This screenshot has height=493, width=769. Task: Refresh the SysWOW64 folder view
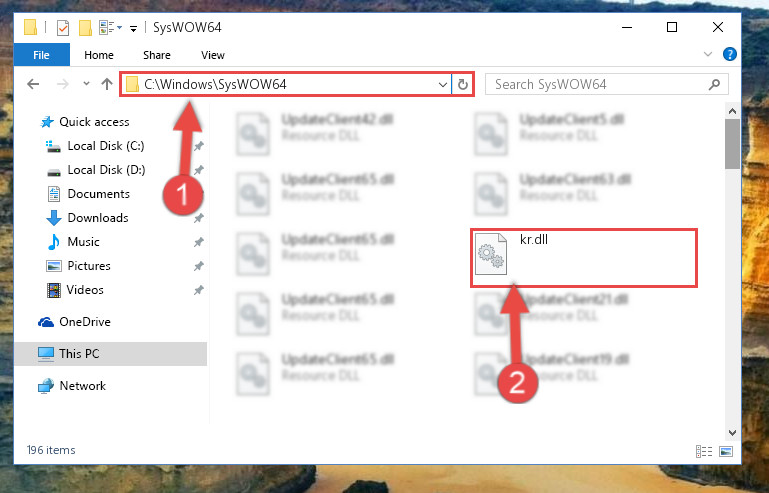click(x=462, y=84)
